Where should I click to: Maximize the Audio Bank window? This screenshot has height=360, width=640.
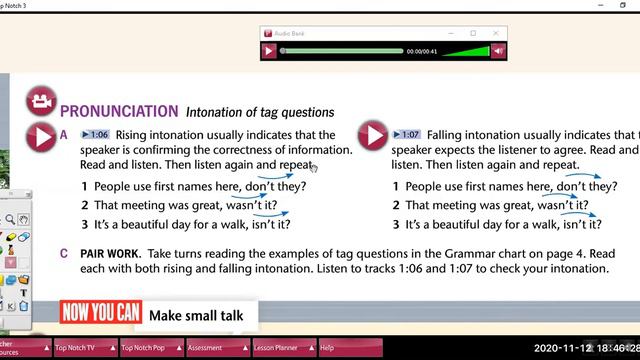click(473, 33)
